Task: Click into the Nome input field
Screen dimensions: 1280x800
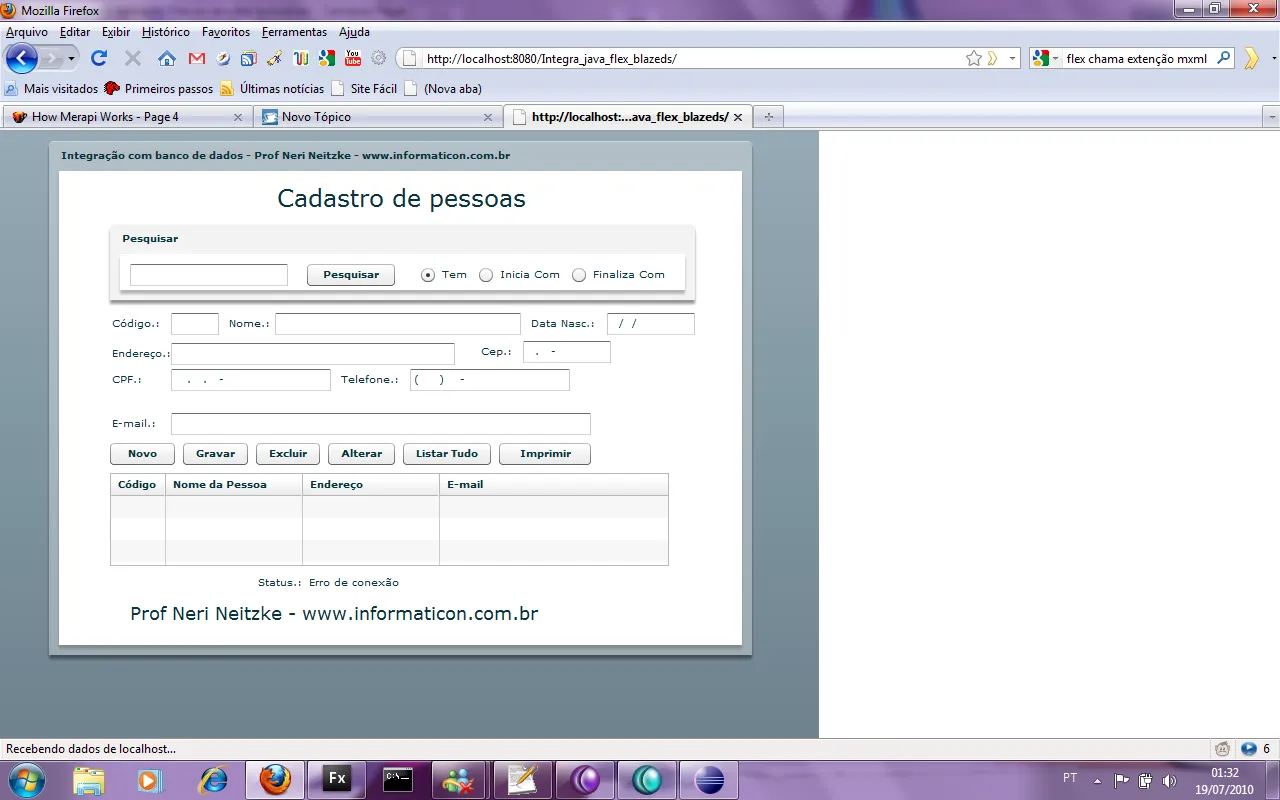Action: [398, 324]
